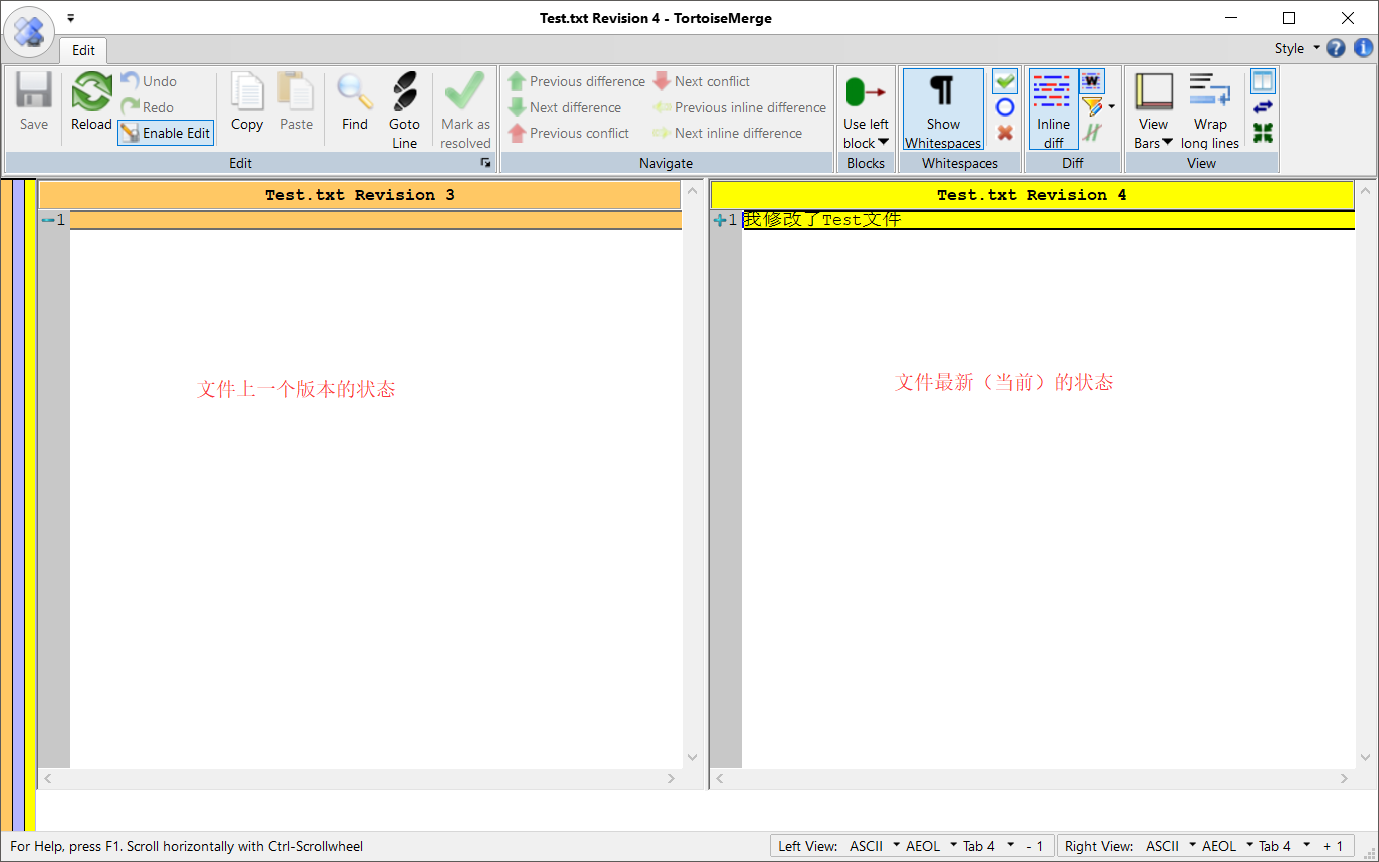Screen dimensions: 1379x862
Task: Toggle collapse identical sections green arrows icon
Action: click(1263, 133)
